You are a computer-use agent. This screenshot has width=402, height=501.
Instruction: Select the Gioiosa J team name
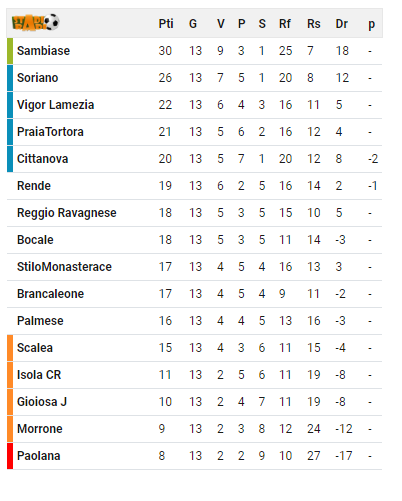tap(42, 402)
